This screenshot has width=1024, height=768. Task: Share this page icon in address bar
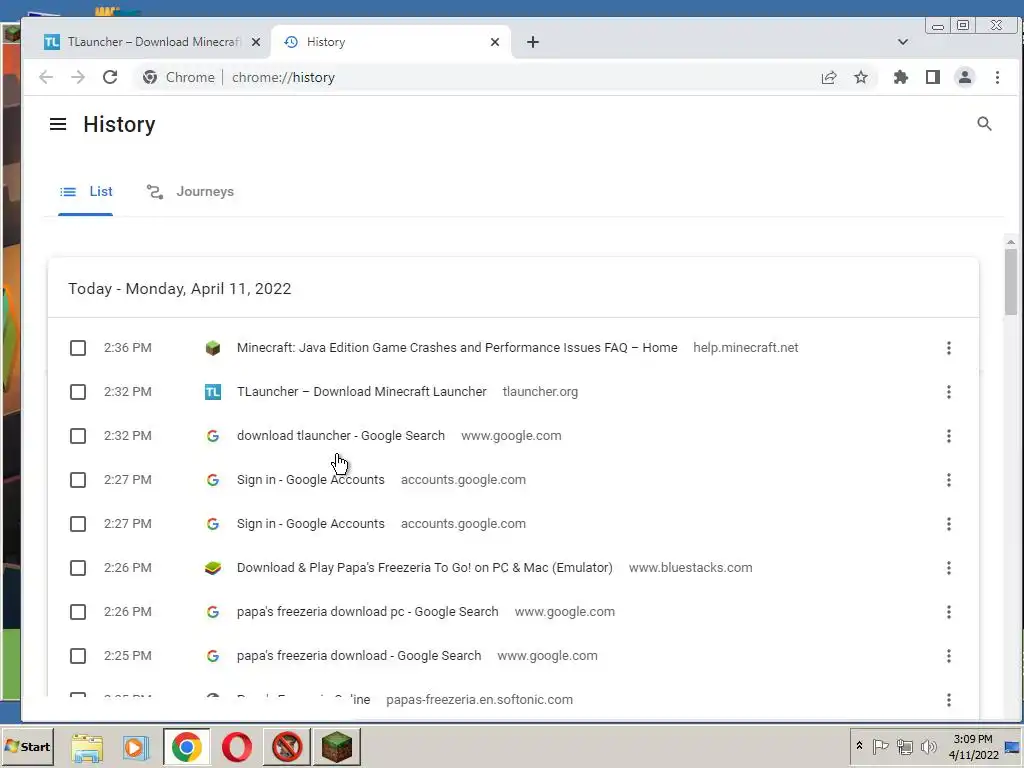(x=829, y=77)
